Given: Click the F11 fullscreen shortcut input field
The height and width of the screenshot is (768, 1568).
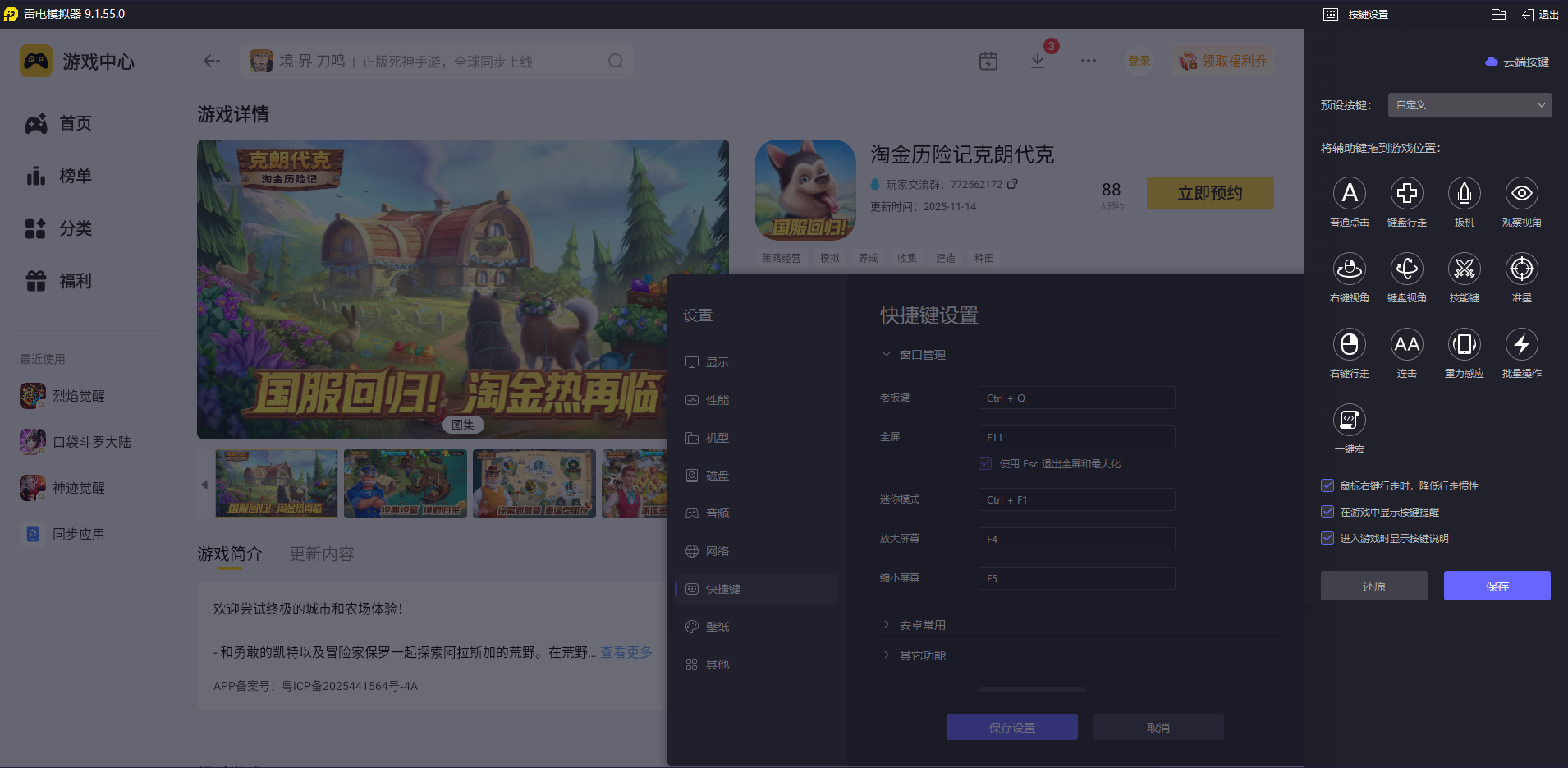Looking at the screenshot, I should pos(1075,436).
